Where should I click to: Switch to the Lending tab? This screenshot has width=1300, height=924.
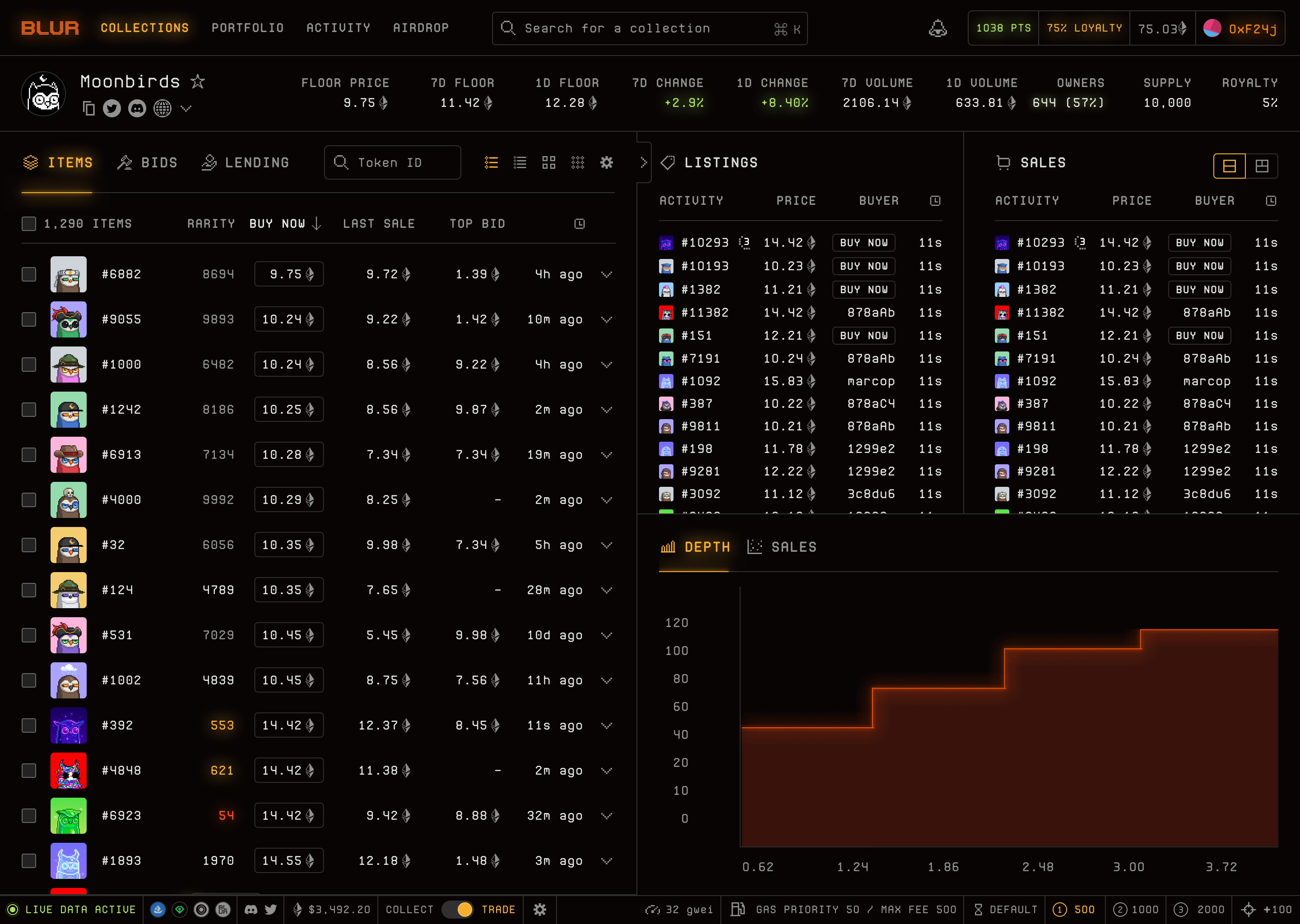(x=245, y=163)
